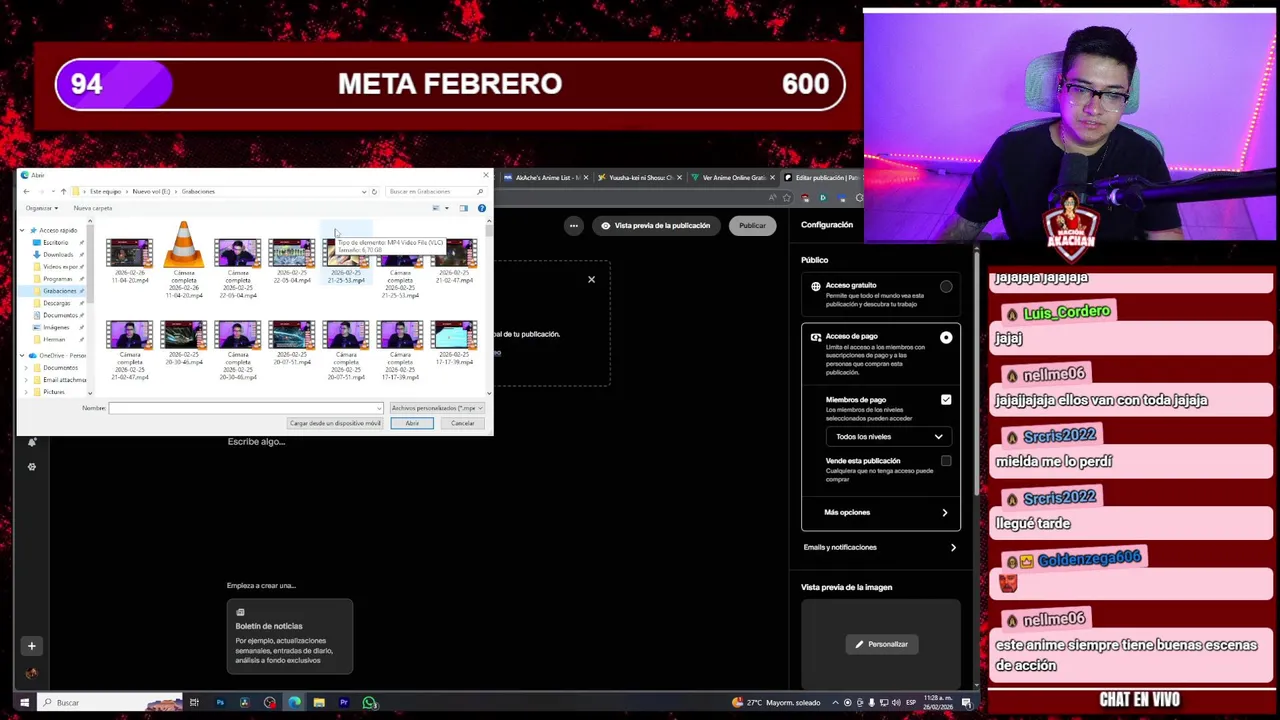Click Vista previa de la publicación
The width and height of the screenshot is (1280, 720).
point(655,226)
